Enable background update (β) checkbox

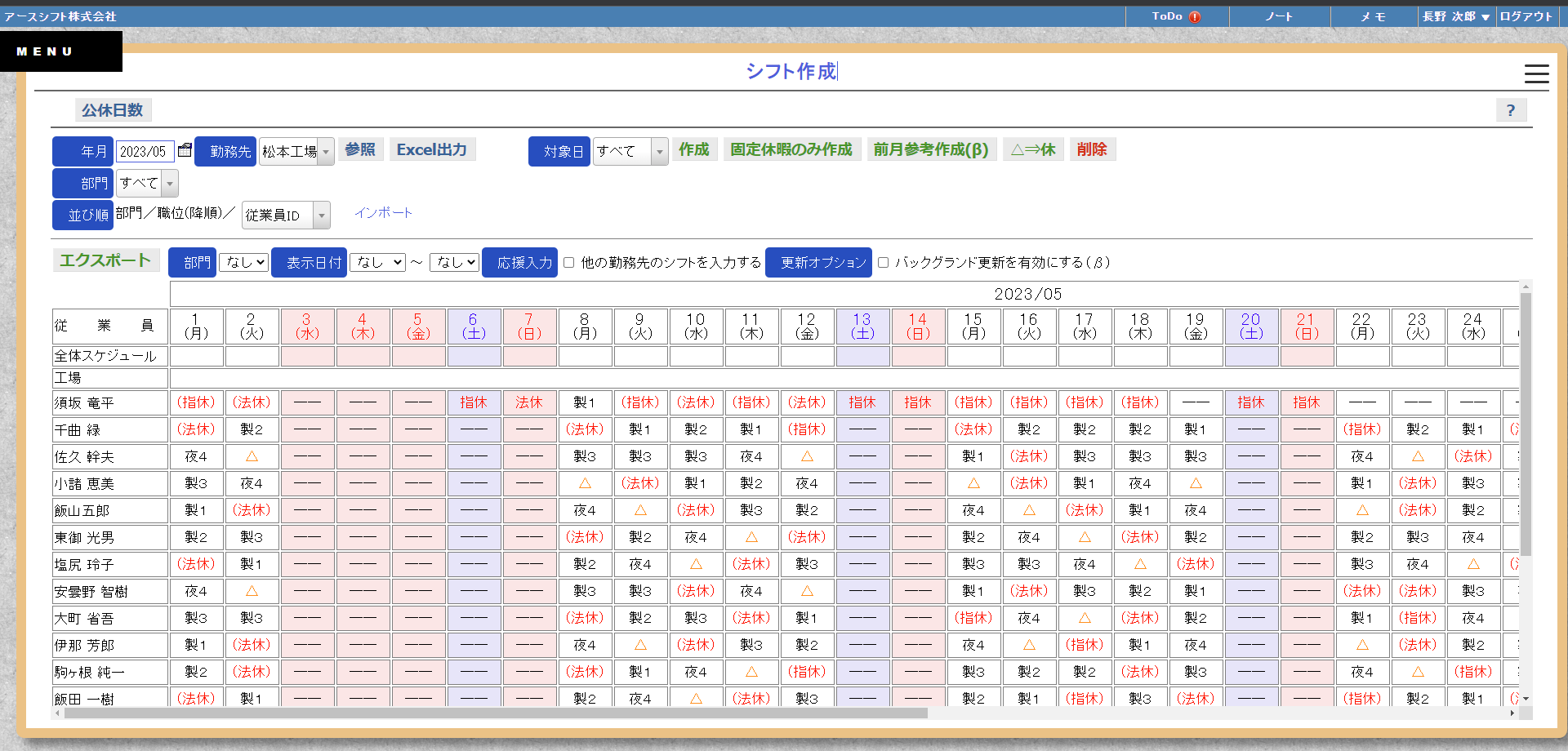point(883,262)
